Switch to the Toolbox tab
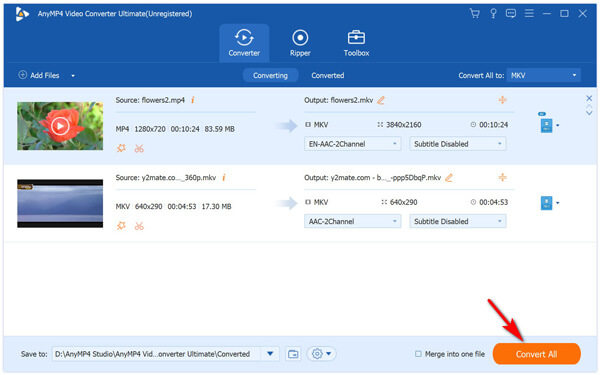The image size is (600, 375). pos(356,43)
